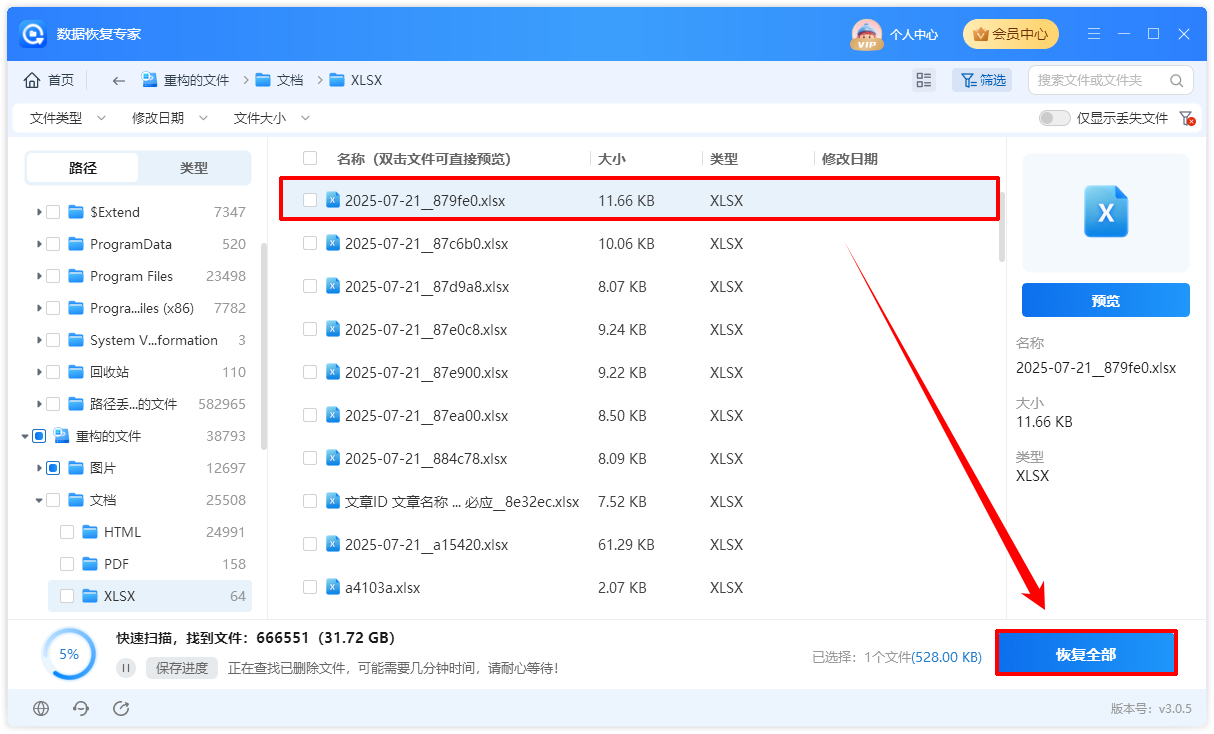Image resolution: width=1214 pixels, height=734 pixels.
Task: Check the PDF folder checkbox in tree
Action: point(67,564)
